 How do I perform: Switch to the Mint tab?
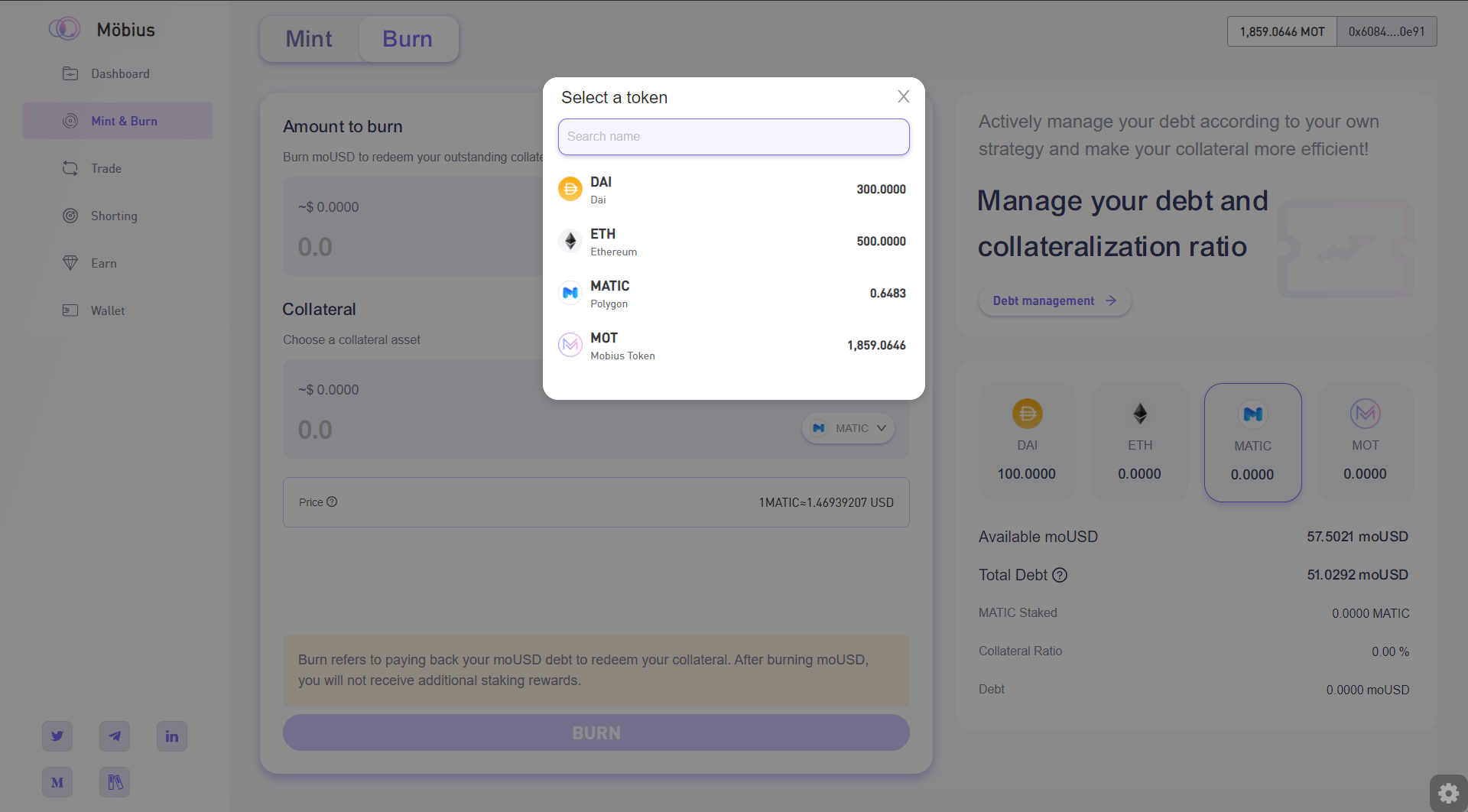(x=309, y=39)
